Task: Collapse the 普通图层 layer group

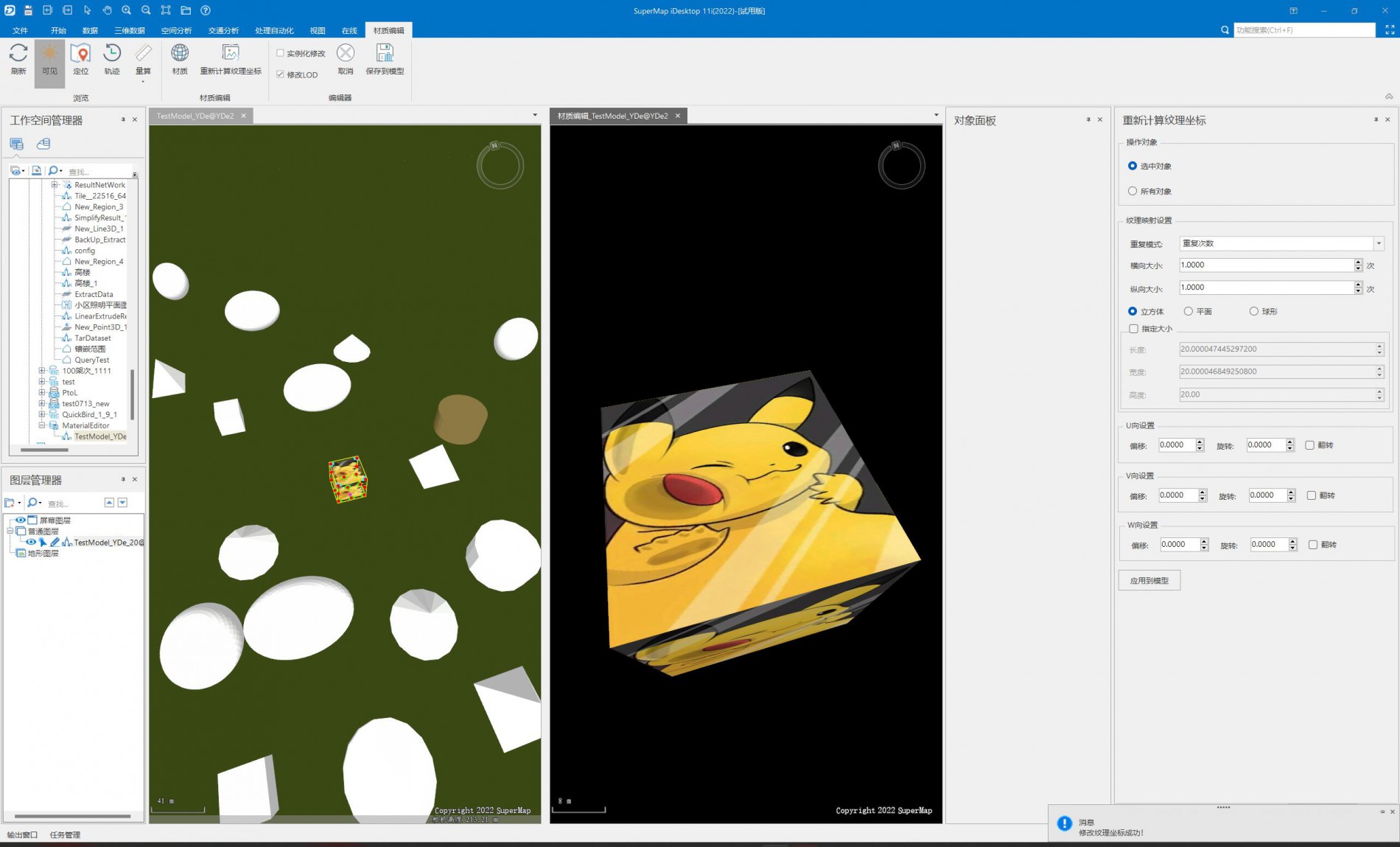Action: [10, 531]
